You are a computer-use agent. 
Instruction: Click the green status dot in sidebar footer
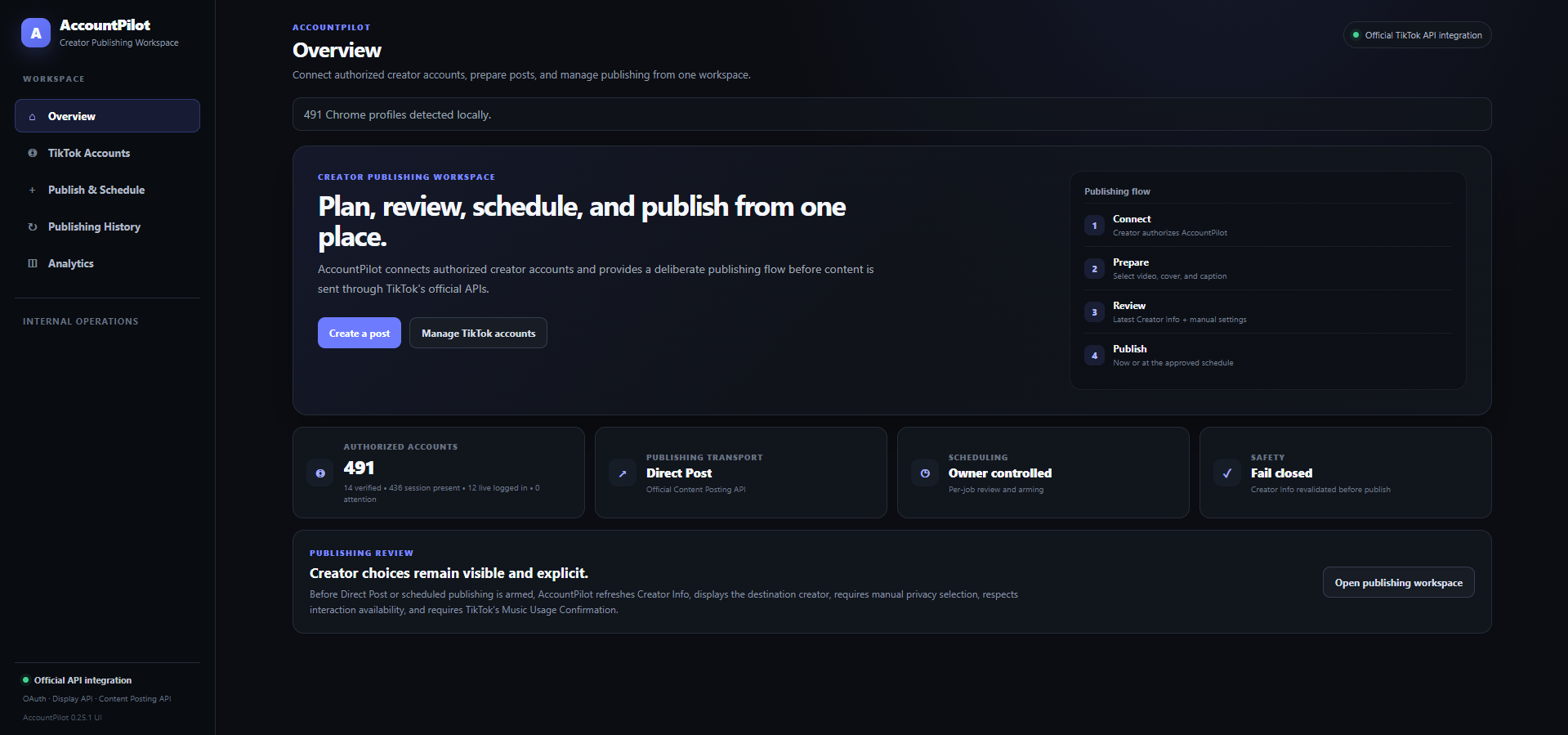(x=25, y=679)
